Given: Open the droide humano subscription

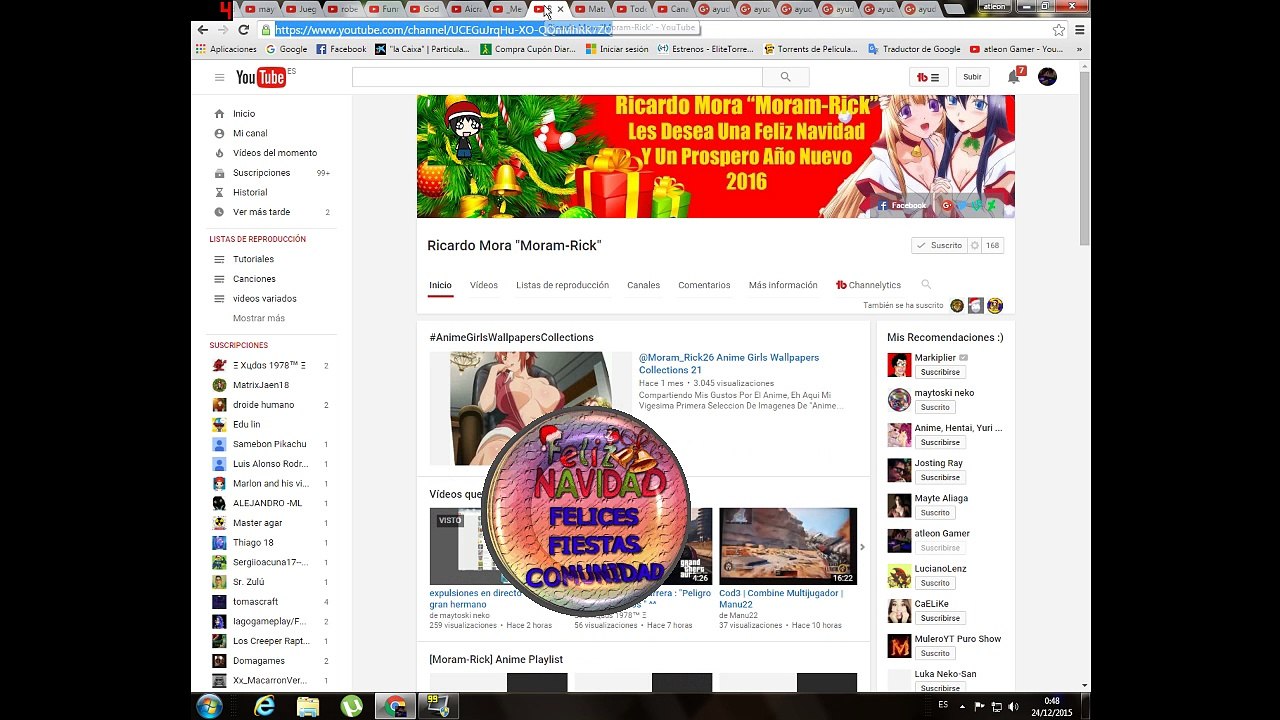Looking at the screenshot, I should pyautogui.click(x=263, y=405).
